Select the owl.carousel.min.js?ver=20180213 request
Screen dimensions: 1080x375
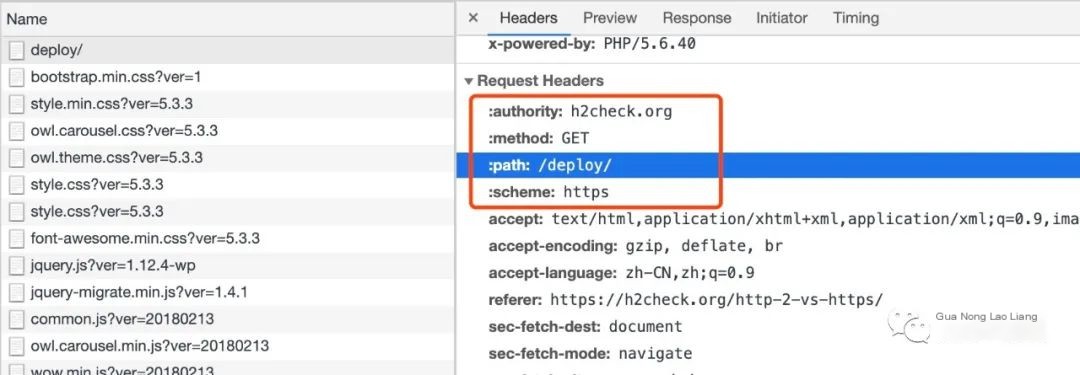tap(227, 347)
